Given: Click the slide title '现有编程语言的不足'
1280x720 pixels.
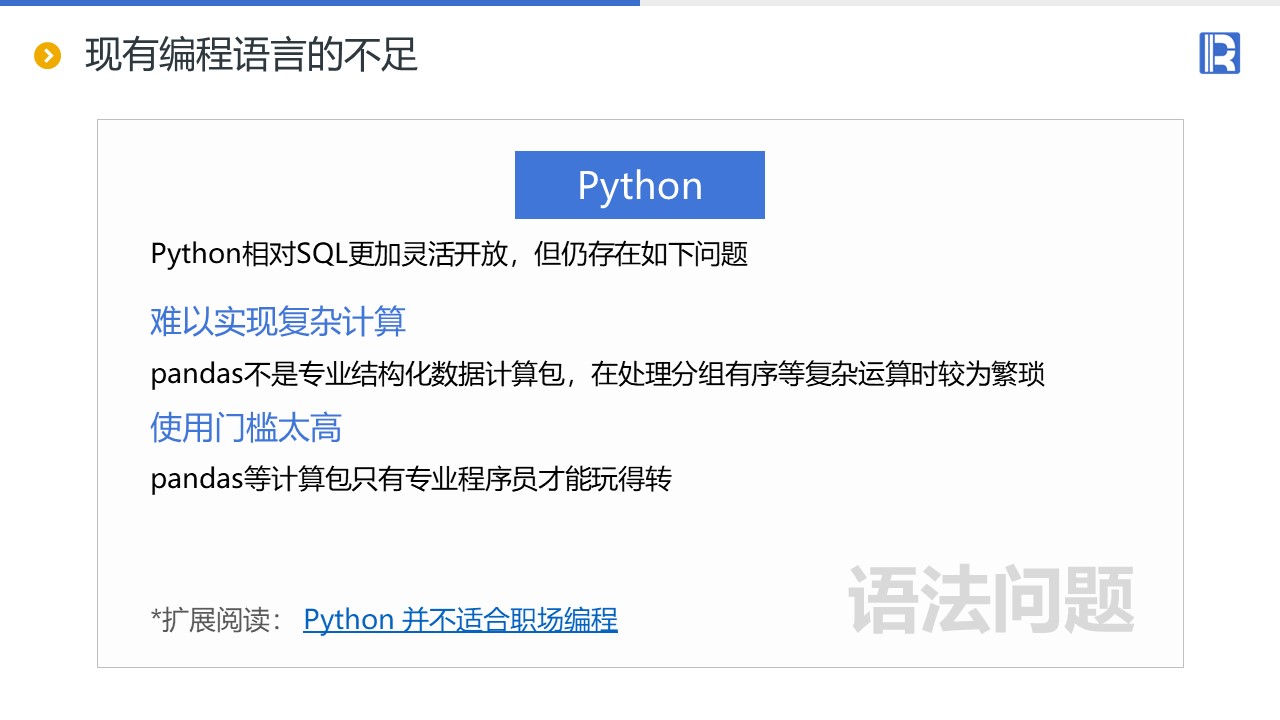Looking at the screenshot, I should (x=251, y=55).
